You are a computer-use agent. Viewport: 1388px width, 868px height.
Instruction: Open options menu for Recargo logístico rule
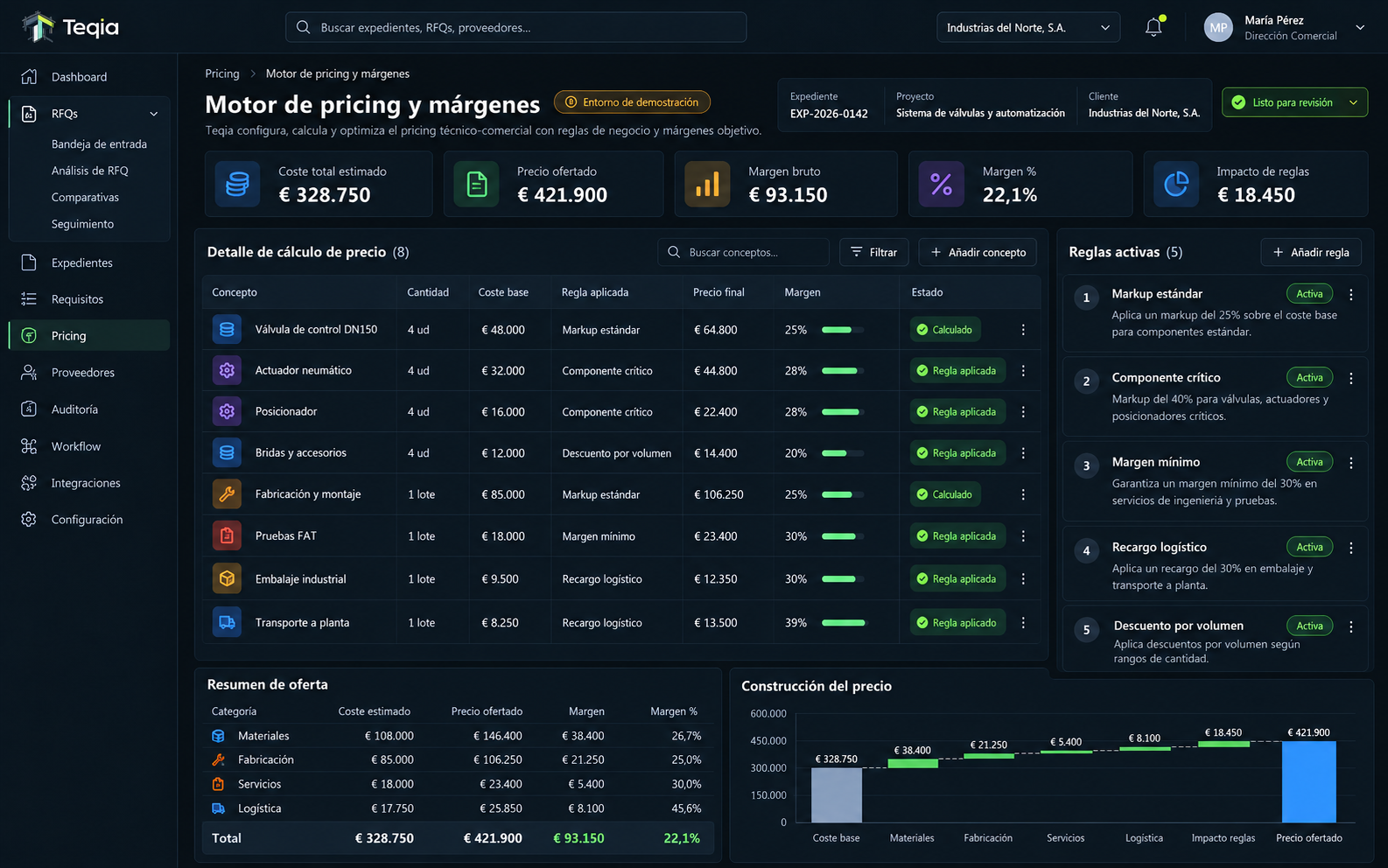pos(1351,548)
